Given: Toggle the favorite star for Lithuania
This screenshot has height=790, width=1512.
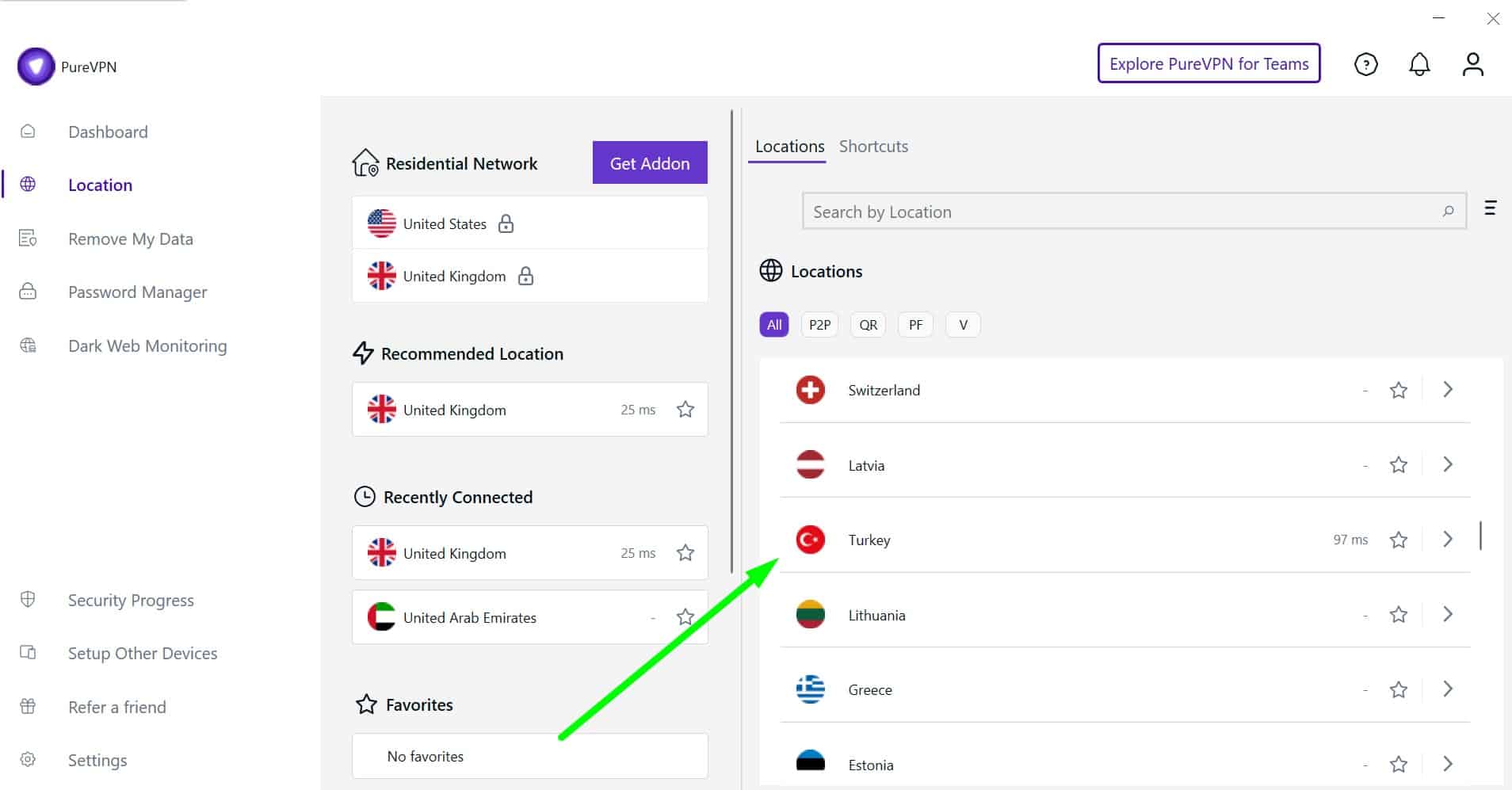Looking at the screenshot, I should 1399,615.
